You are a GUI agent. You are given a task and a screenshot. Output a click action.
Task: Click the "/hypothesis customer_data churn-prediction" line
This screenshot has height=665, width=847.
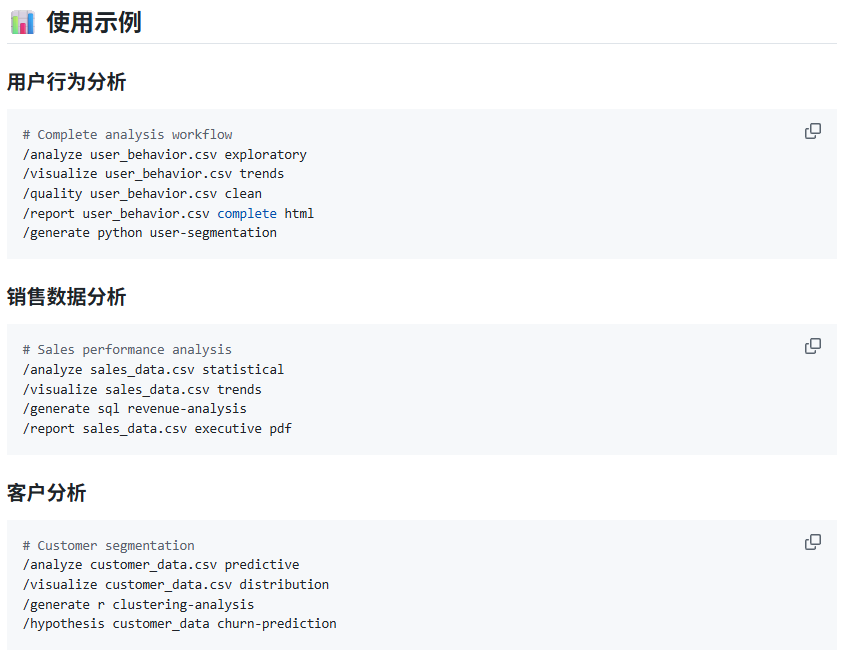coord(179,624)
